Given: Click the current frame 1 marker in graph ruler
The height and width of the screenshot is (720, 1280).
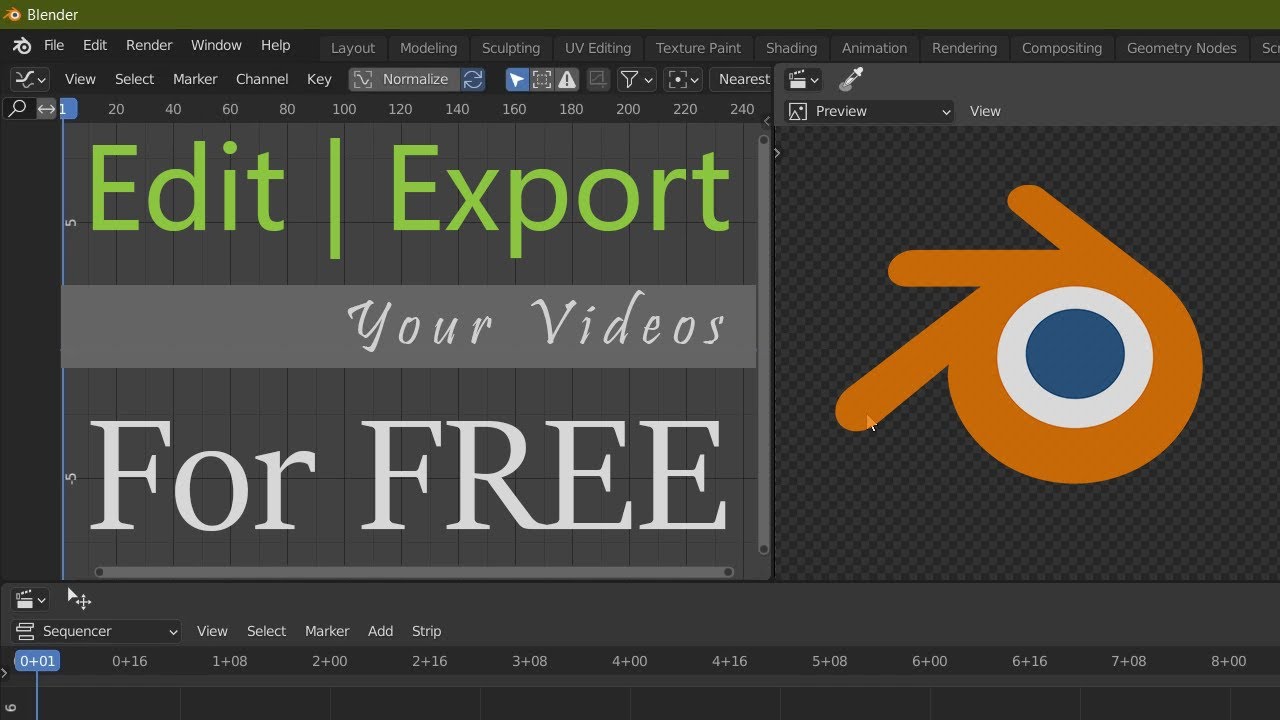Looking at the screenshot, I should pyautogui.click(x=67, y=109).
